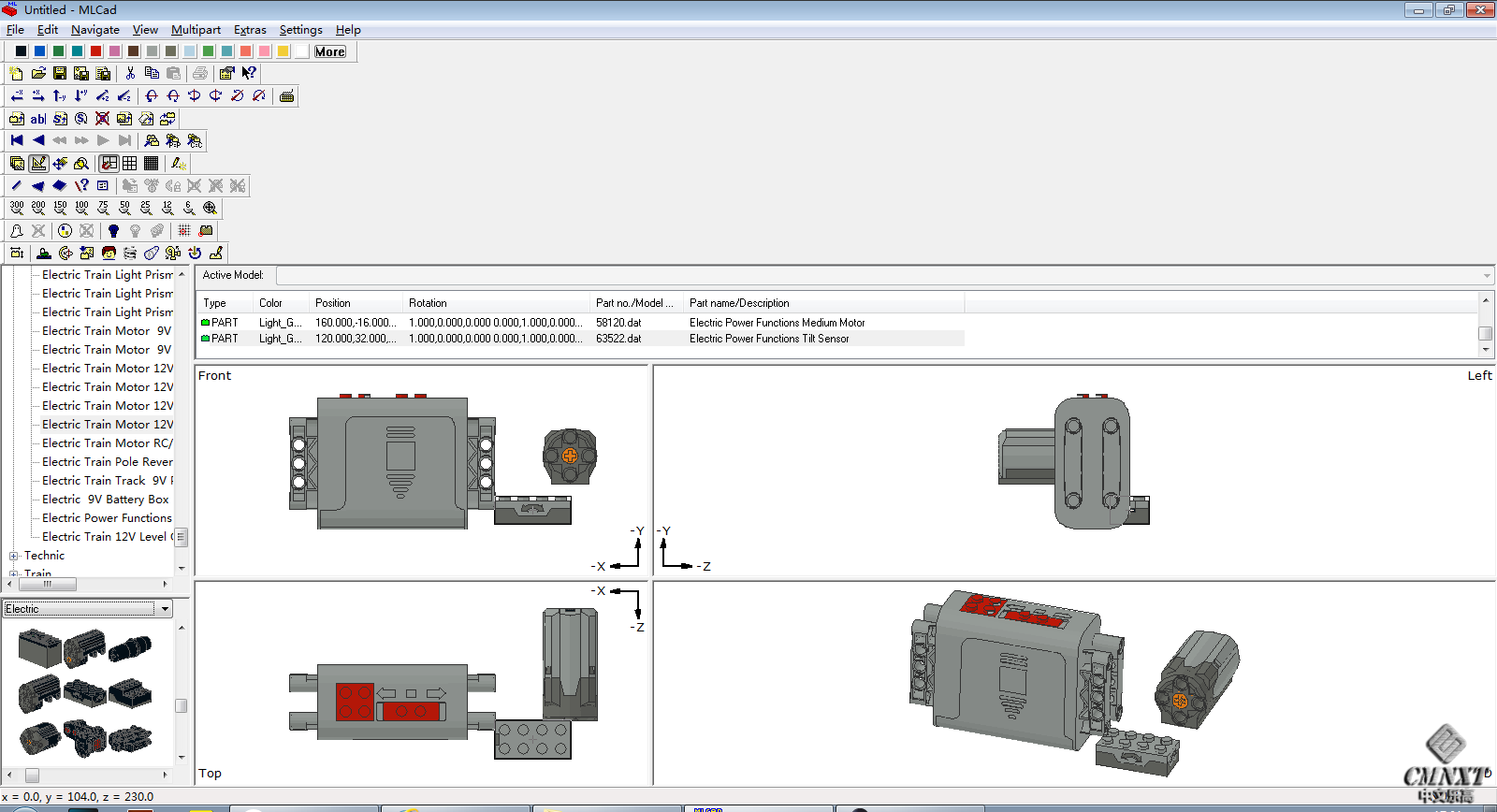The width and height of the screenshot is (1497, 812).
Task: Switch to the coarse grid
Action: [130, 163]
